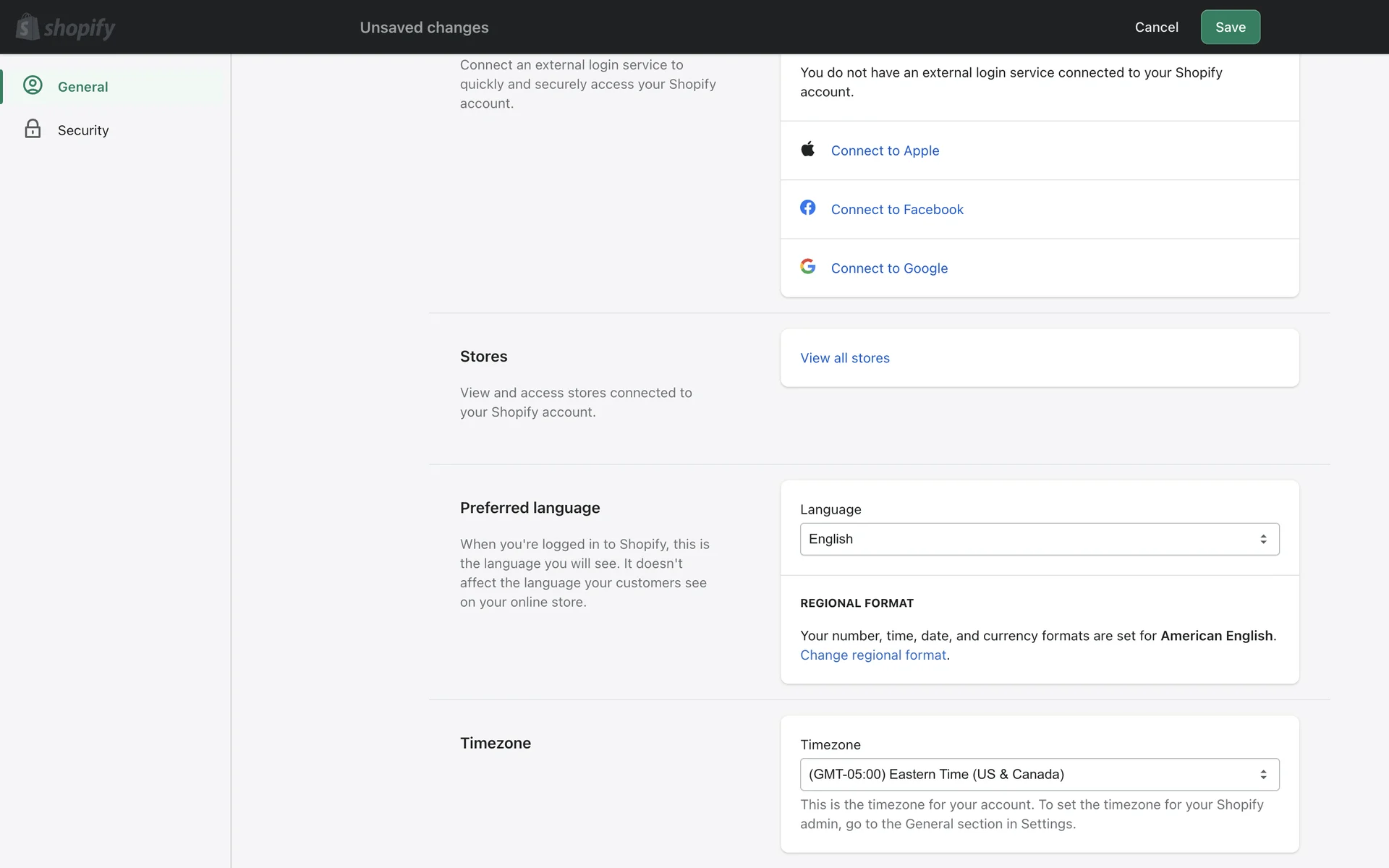Screen dimensions: 1389x868
Task: Click the Facebook logo icon
Action: pos(808,208)
